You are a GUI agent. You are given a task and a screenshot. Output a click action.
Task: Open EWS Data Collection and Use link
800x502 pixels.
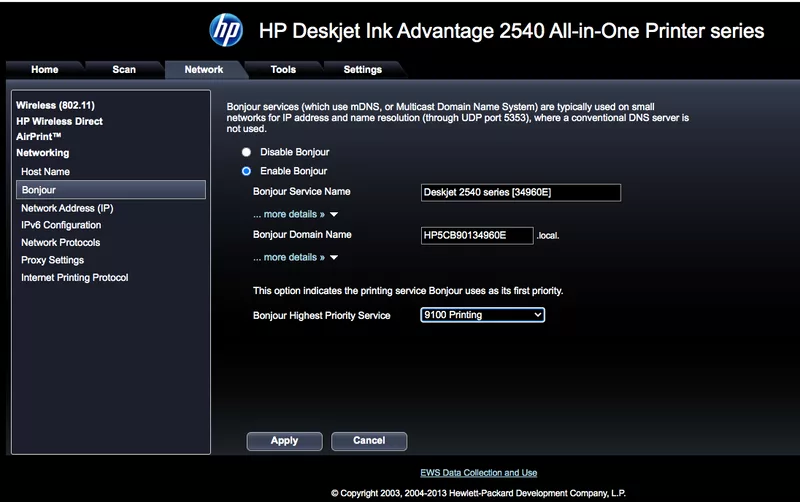[479, 472]
